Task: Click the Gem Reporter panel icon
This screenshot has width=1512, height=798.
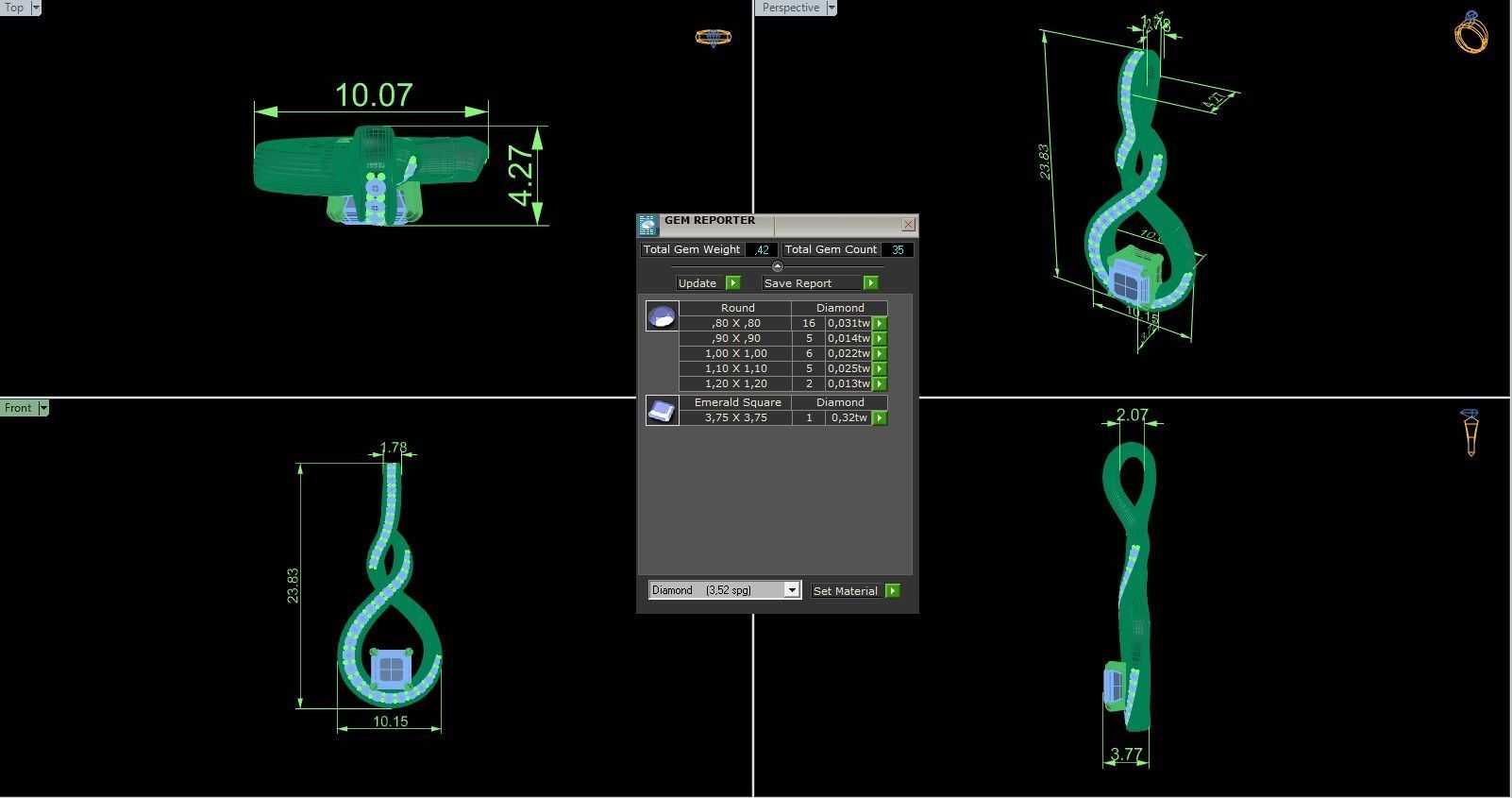Action: click(647, 225)
